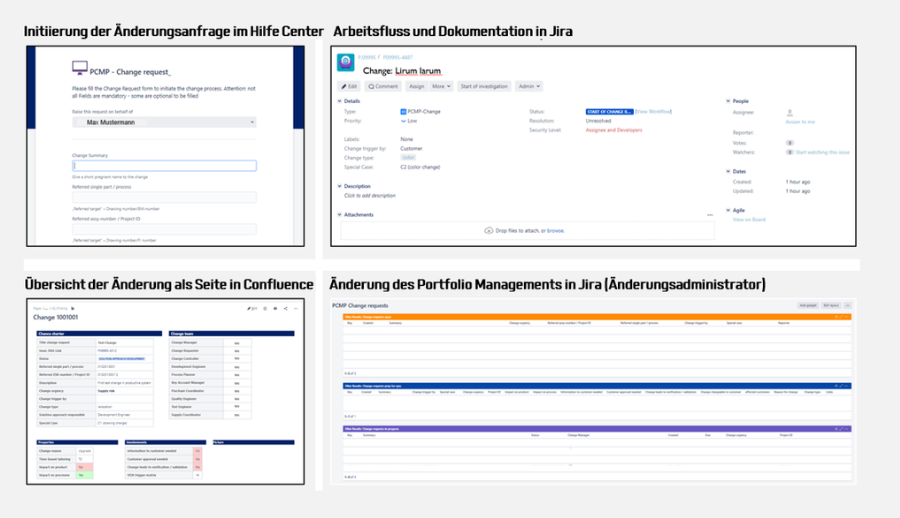Click the Edit pencil button in Jira

[350, 87]
